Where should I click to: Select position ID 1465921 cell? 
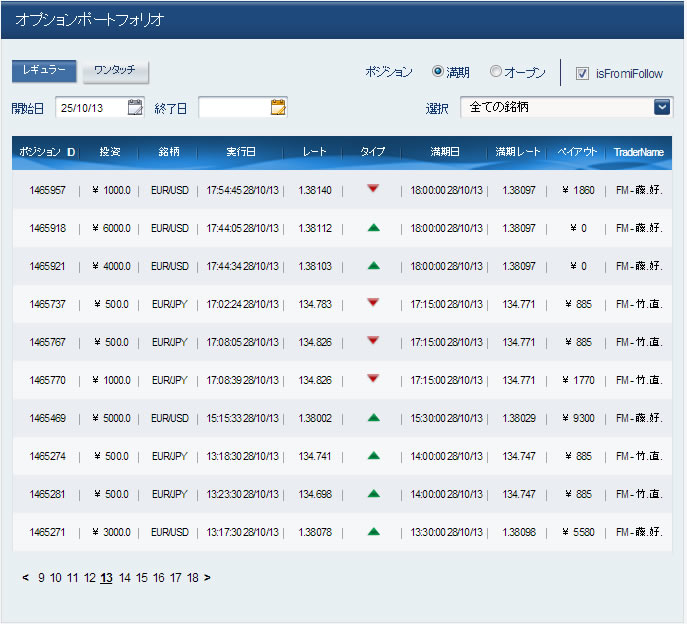point(47,266)
